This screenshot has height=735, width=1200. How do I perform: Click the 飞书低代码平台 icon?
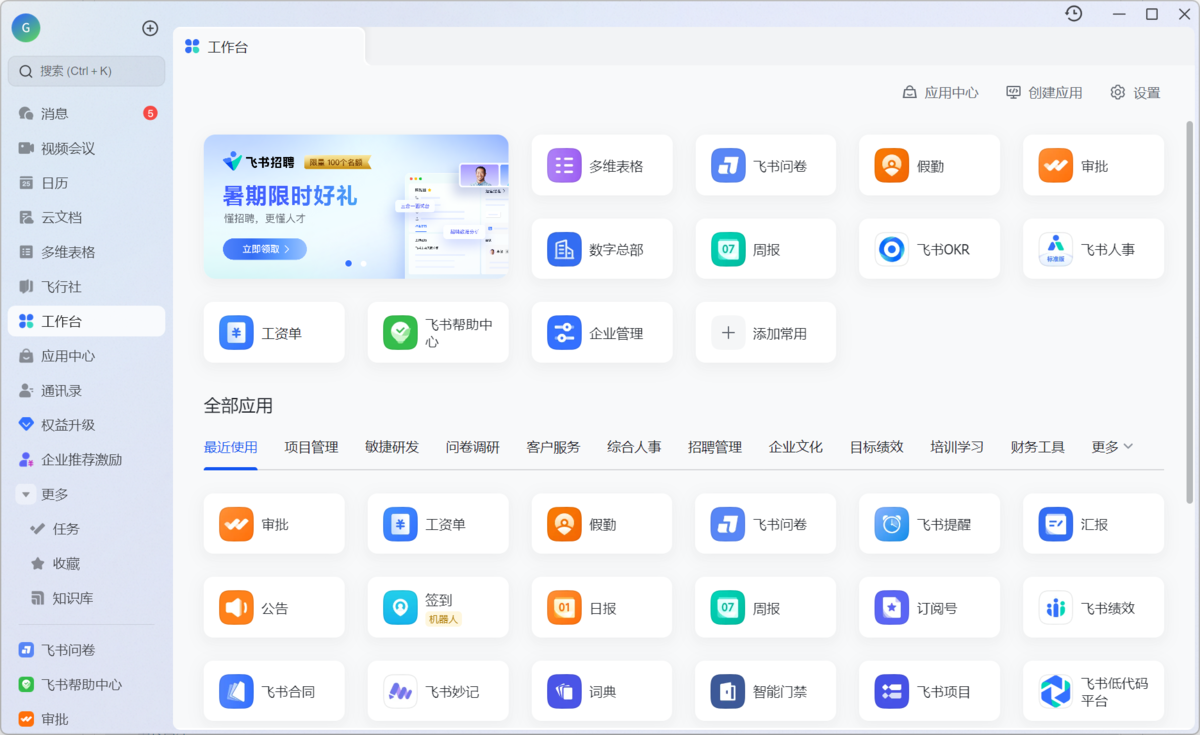(1056, 691)
